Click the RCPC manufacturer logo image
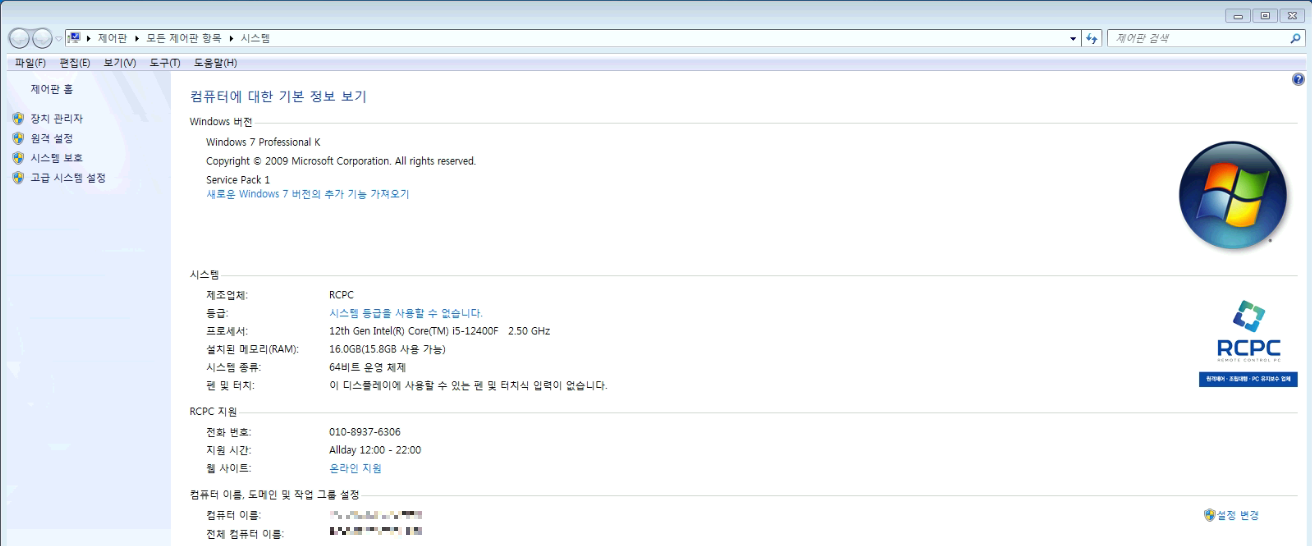This screenshot has height=546, width=1312. click(x=1247, y=342)
